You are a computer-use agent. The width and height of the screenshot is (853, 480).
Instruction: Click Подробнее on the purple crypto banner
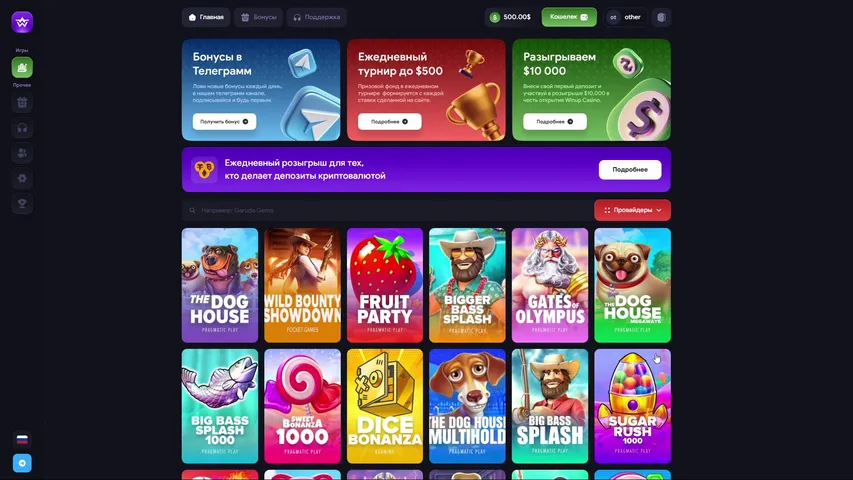630,170
